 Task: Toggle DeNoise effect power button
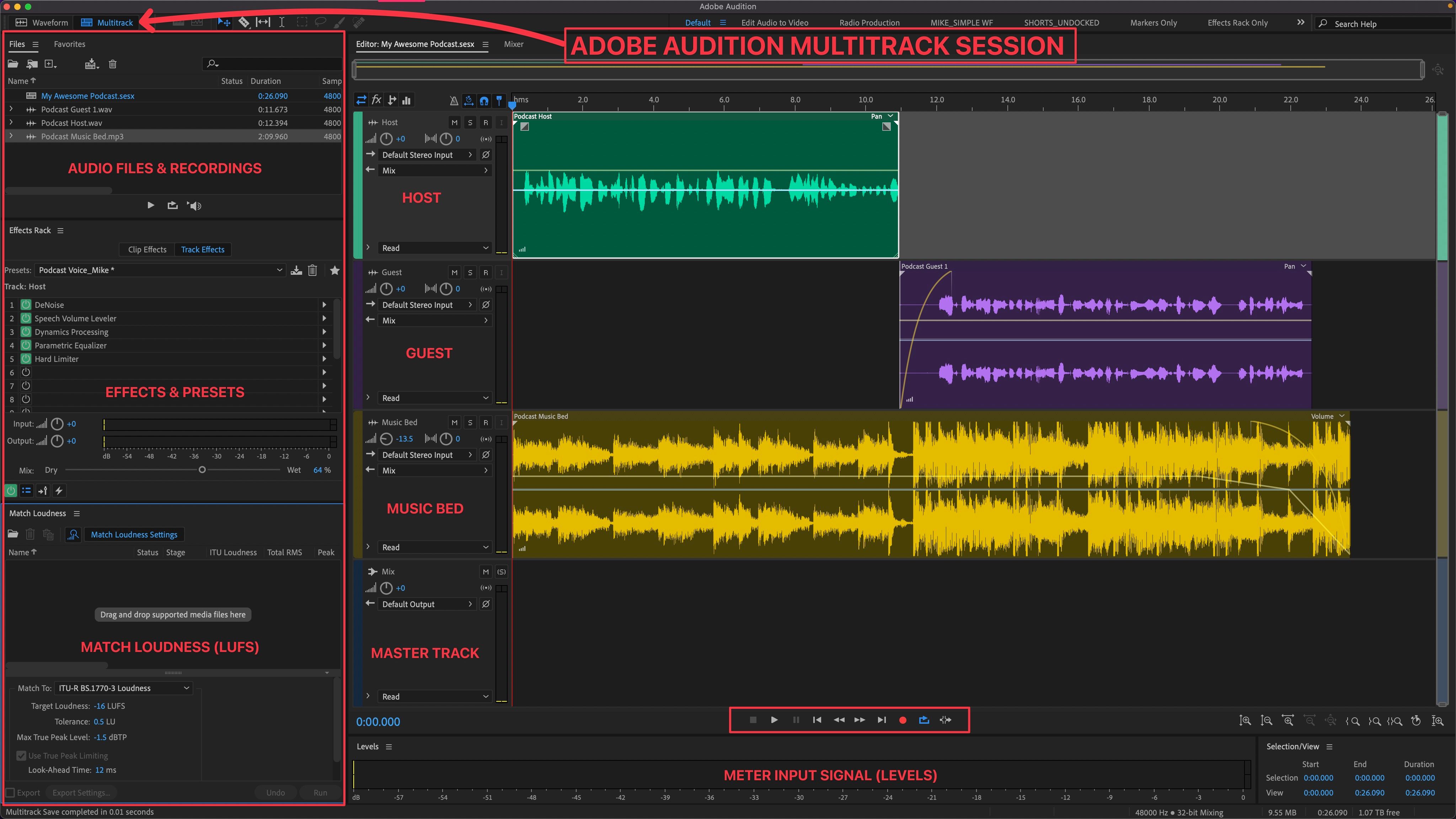pos(26,305)
